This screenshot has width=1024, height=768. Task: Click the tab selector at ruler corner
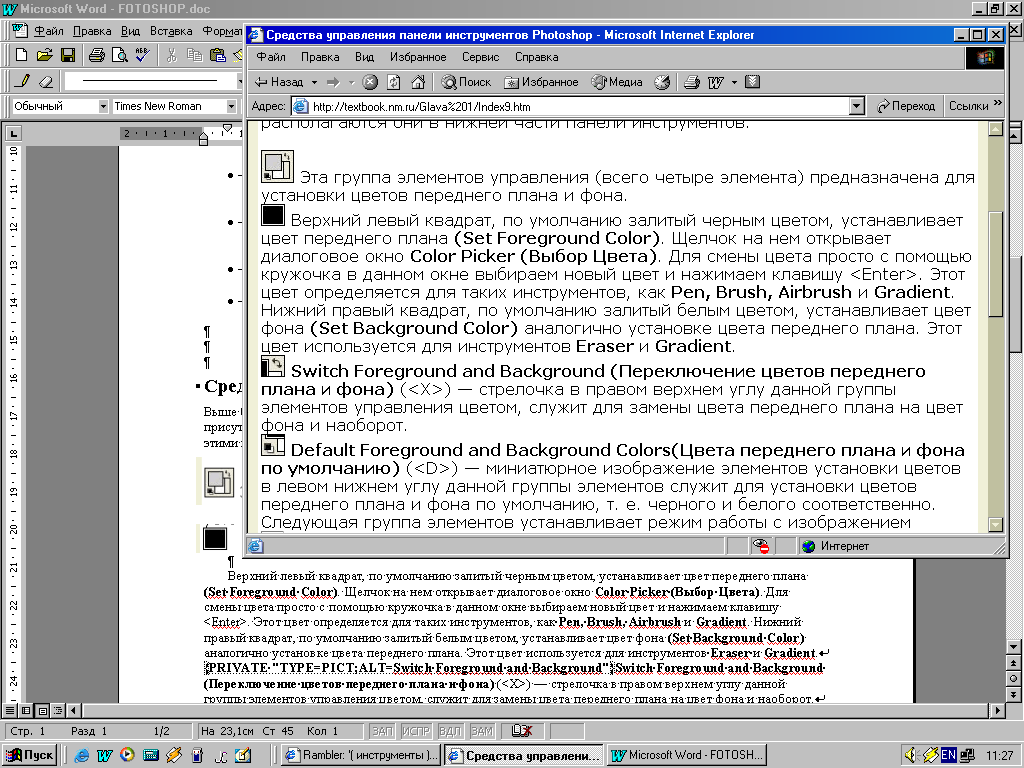pos(13,134)
